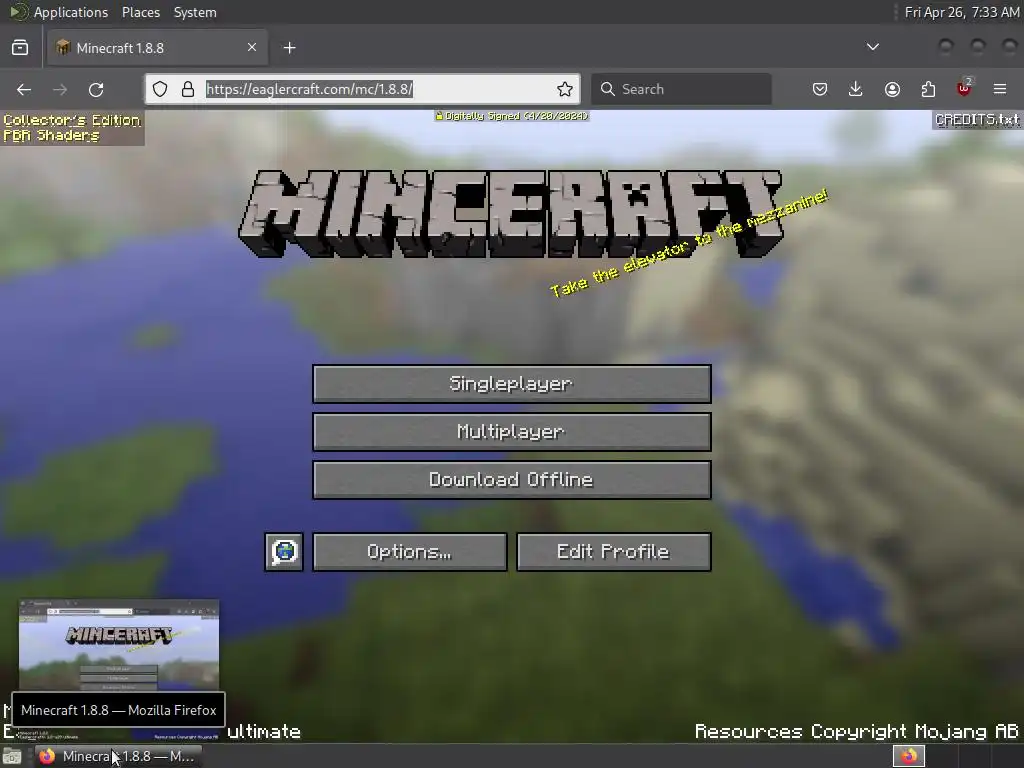The image size is (1024, 768).
Task: Open the Applications menu
Action: click(59, 12)
